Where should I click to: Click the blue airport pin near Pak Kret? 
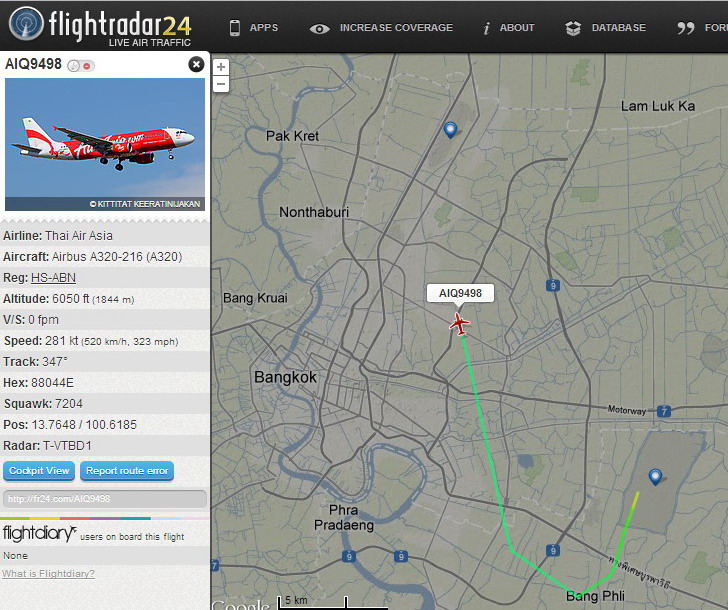(x=450, y=130)
